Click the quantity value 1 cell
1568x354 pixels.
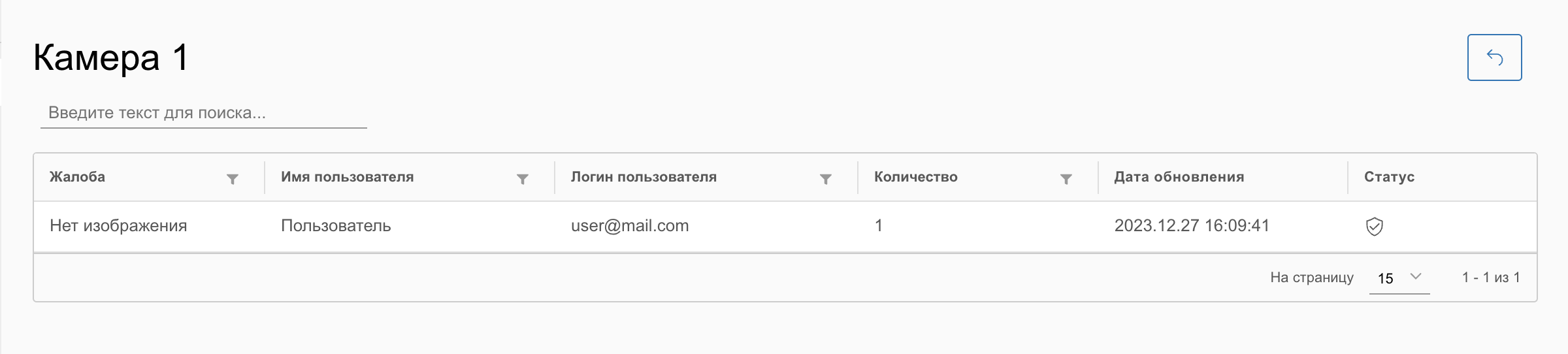click(879, 226)
